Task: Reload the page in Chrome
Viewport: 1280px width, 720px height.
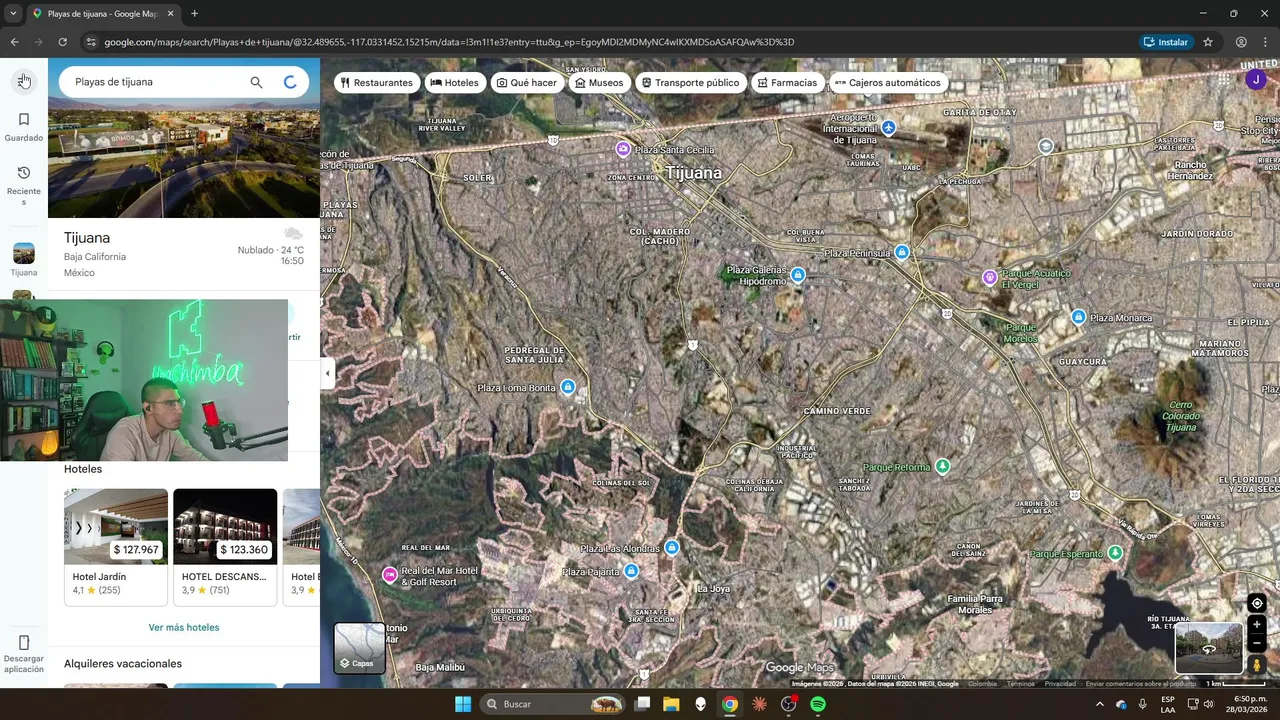Action: (62, 42)
